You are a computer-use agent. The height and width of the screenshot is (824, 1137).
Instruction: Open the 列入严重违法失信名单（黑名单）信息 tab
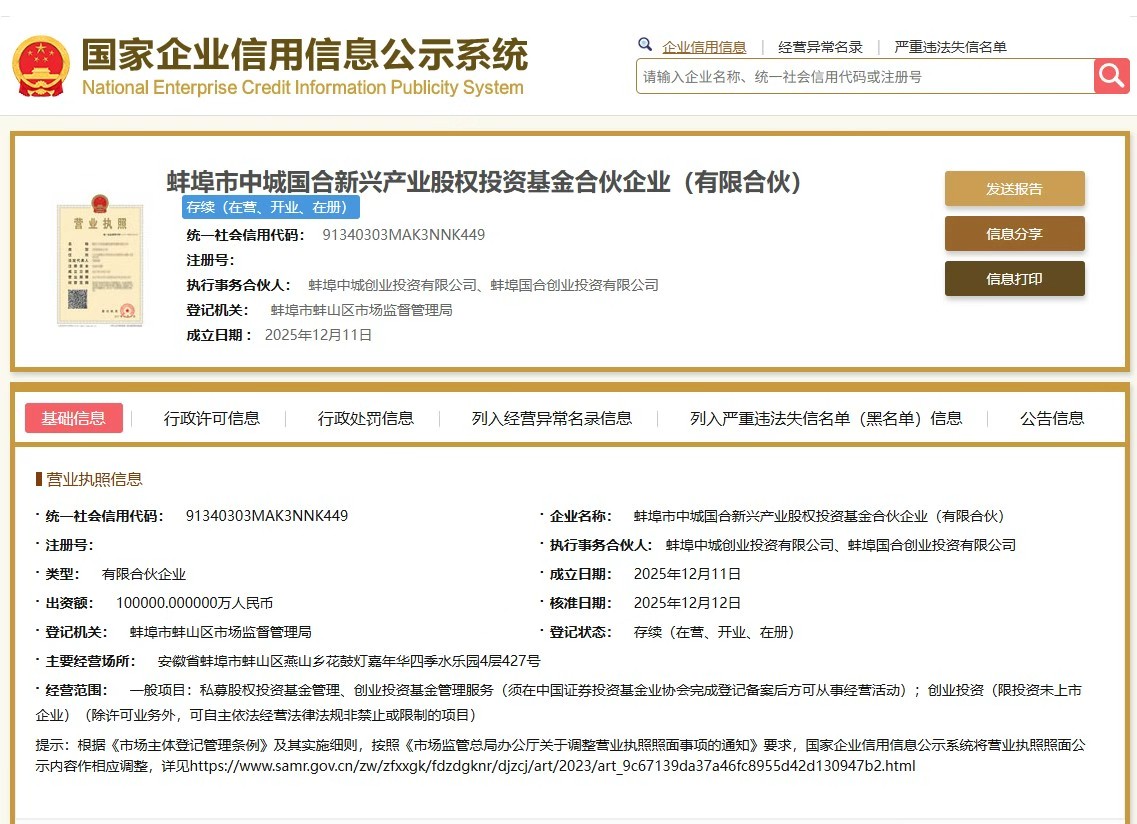coord(826,418)
